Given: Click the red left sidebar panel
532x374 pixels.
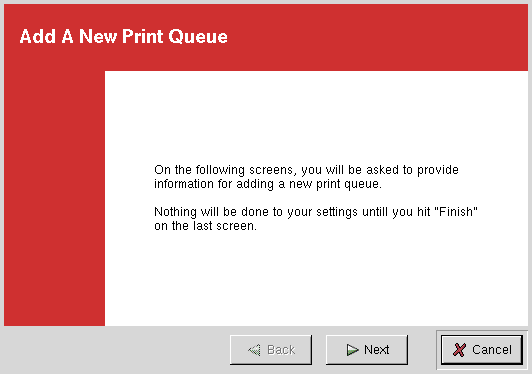Looking at the screenshot, I should (x=54, y=199).
